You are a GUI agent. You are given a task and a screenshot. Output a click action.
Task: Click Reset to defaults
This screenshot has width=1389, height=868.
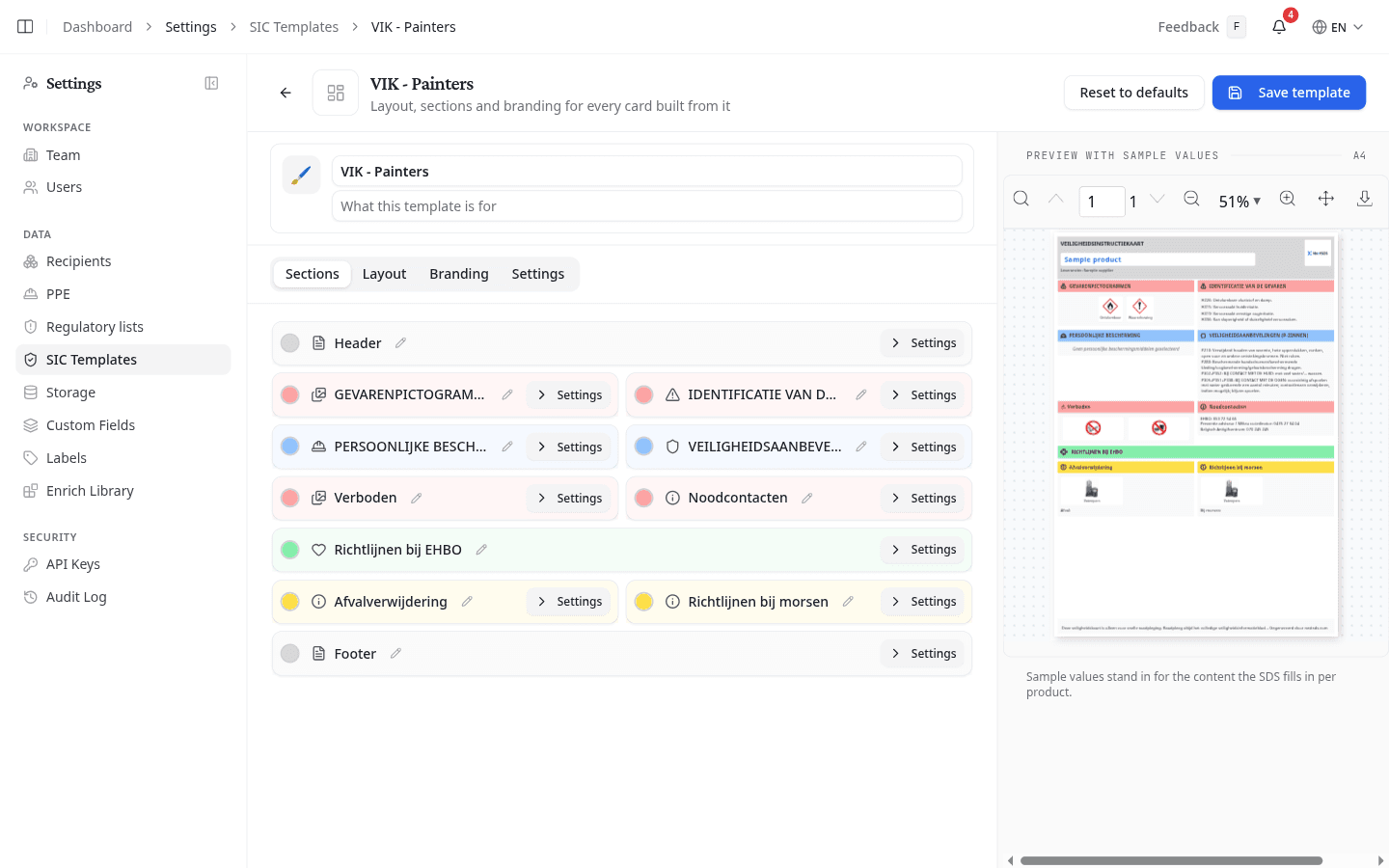coord(1134,93)
